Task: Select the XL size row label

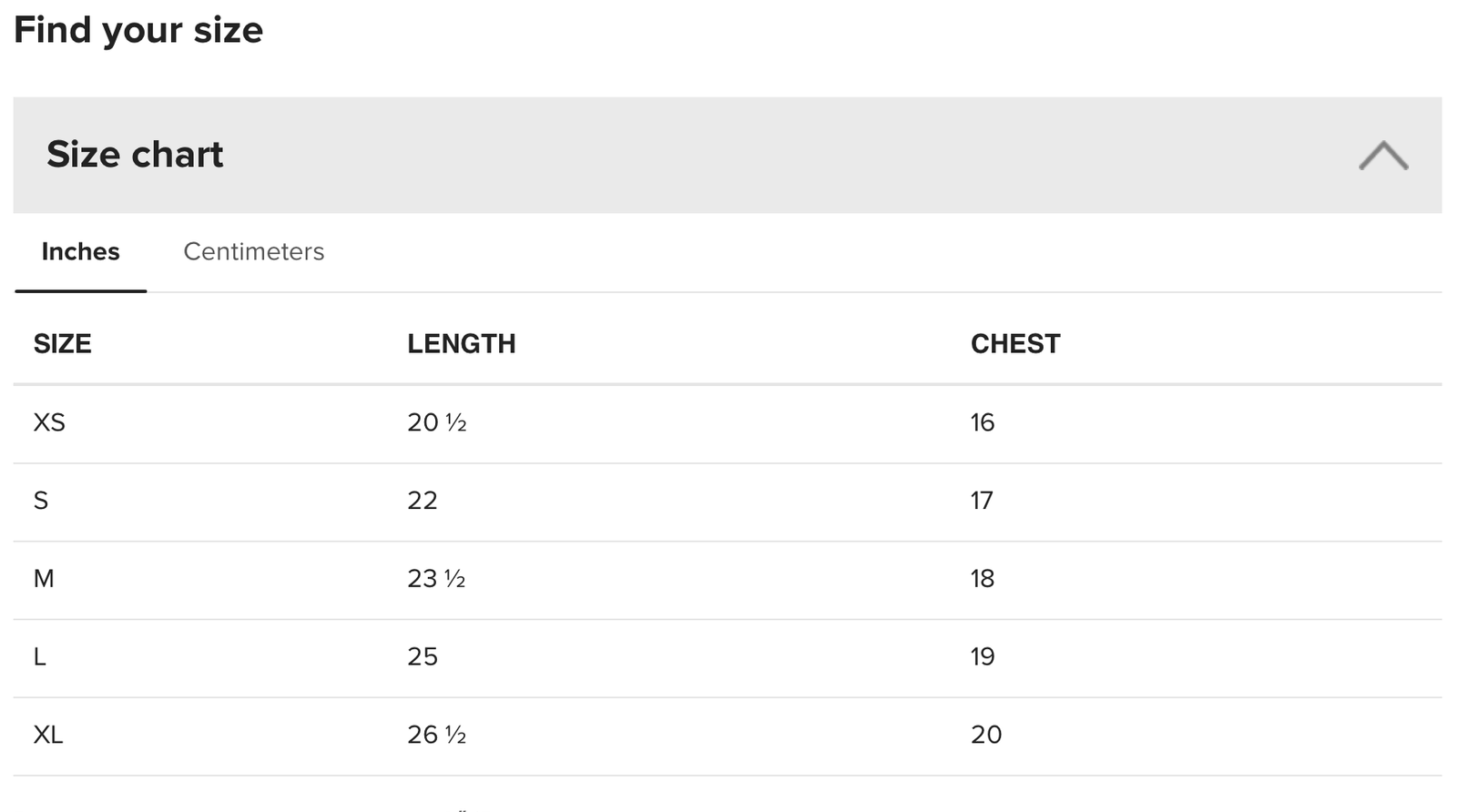Action: click(48, 735)
